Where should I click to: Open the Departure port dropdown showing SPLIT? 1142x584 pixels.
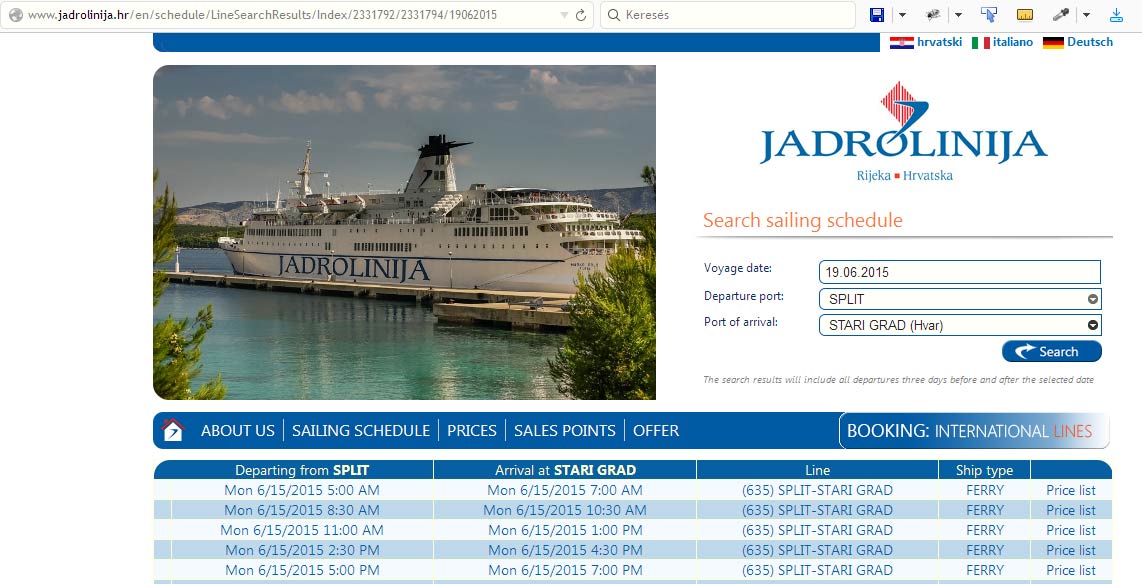pyautogui.click(x=960, y=299)
